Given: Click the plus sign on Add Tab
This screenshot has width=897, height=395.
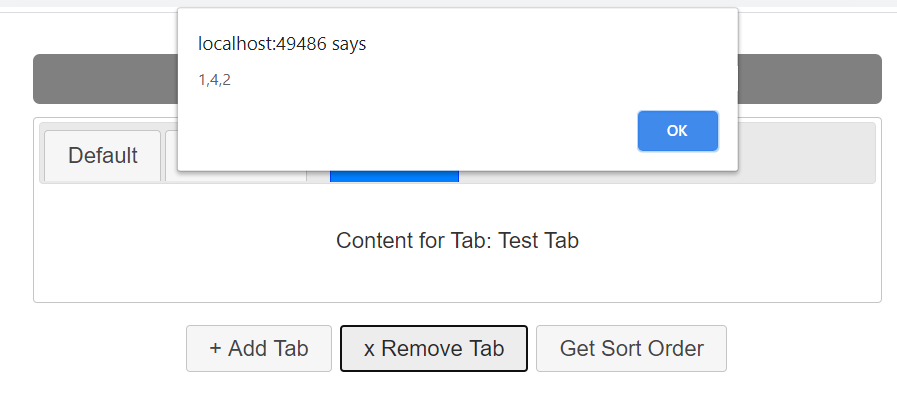Looking at the screenshot, I should (215, 349).
